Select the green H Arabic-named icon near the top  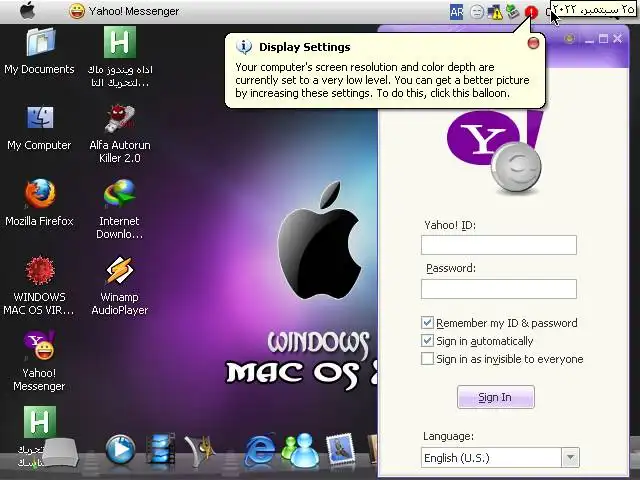(120, 56)
